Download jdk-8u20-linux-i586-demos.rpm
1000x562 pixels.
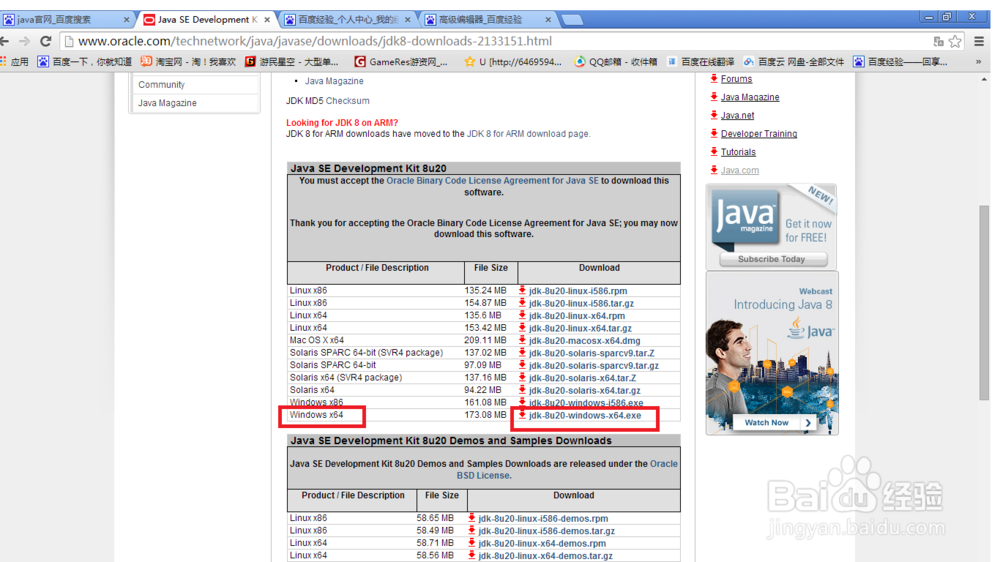[x=543, y=519]
